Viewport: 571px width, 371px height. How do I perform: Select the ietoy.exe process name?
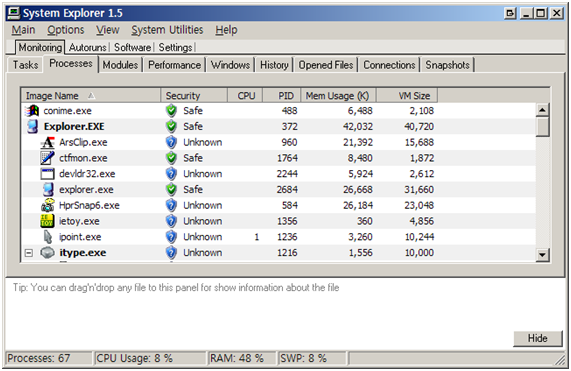pos(79,221)
